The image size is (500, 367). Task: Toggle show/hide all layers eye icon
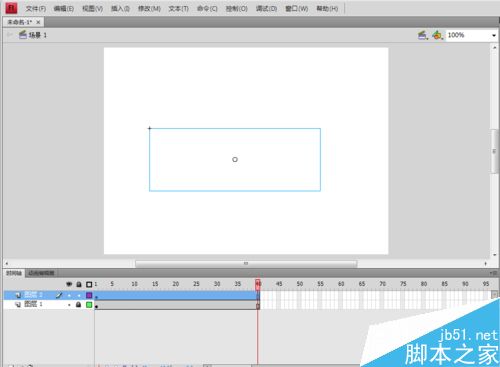[x=69, y=284]
